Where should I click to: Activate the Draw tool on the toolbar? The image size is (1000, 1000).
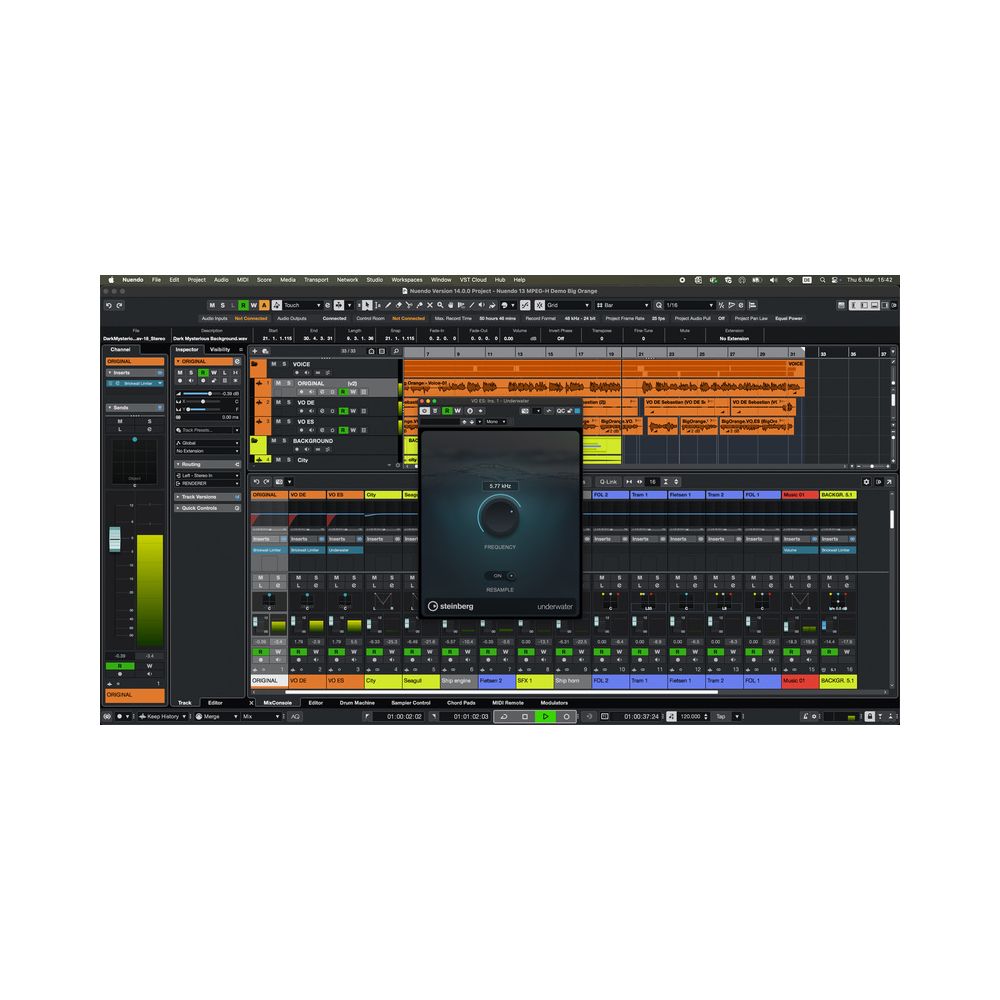click(x=388, y=305)
